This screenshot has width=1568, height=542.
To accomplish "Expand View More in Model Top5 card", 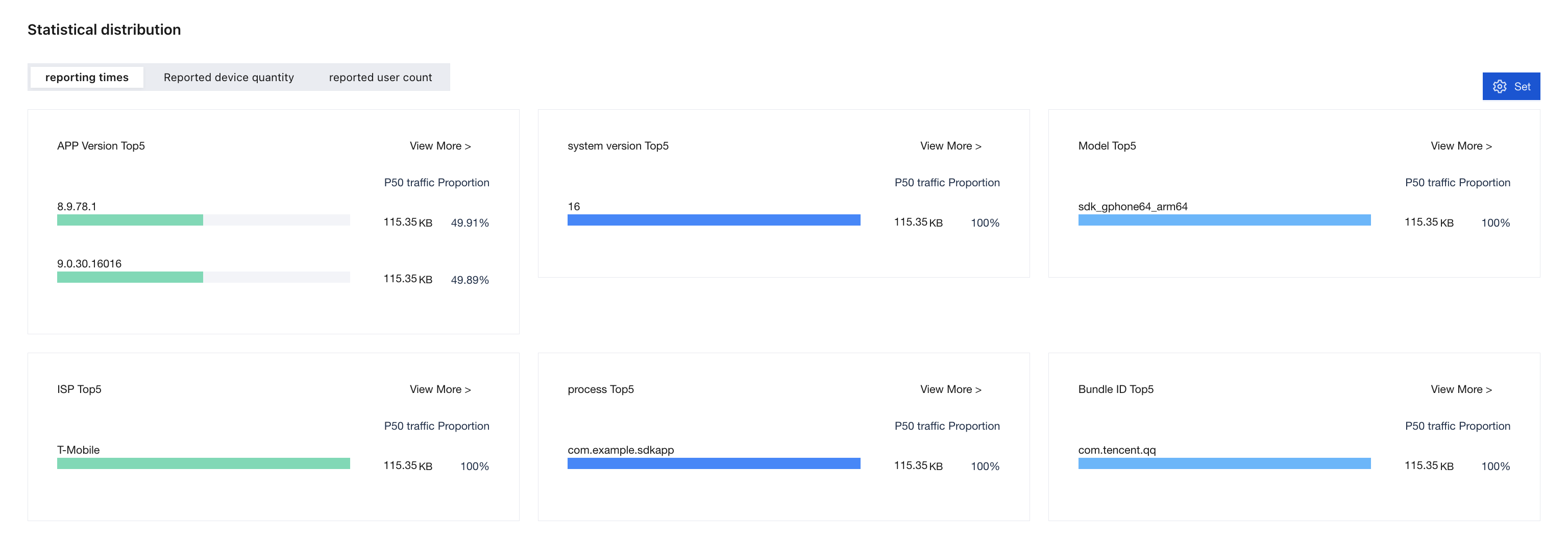I will pos(1461,146).
